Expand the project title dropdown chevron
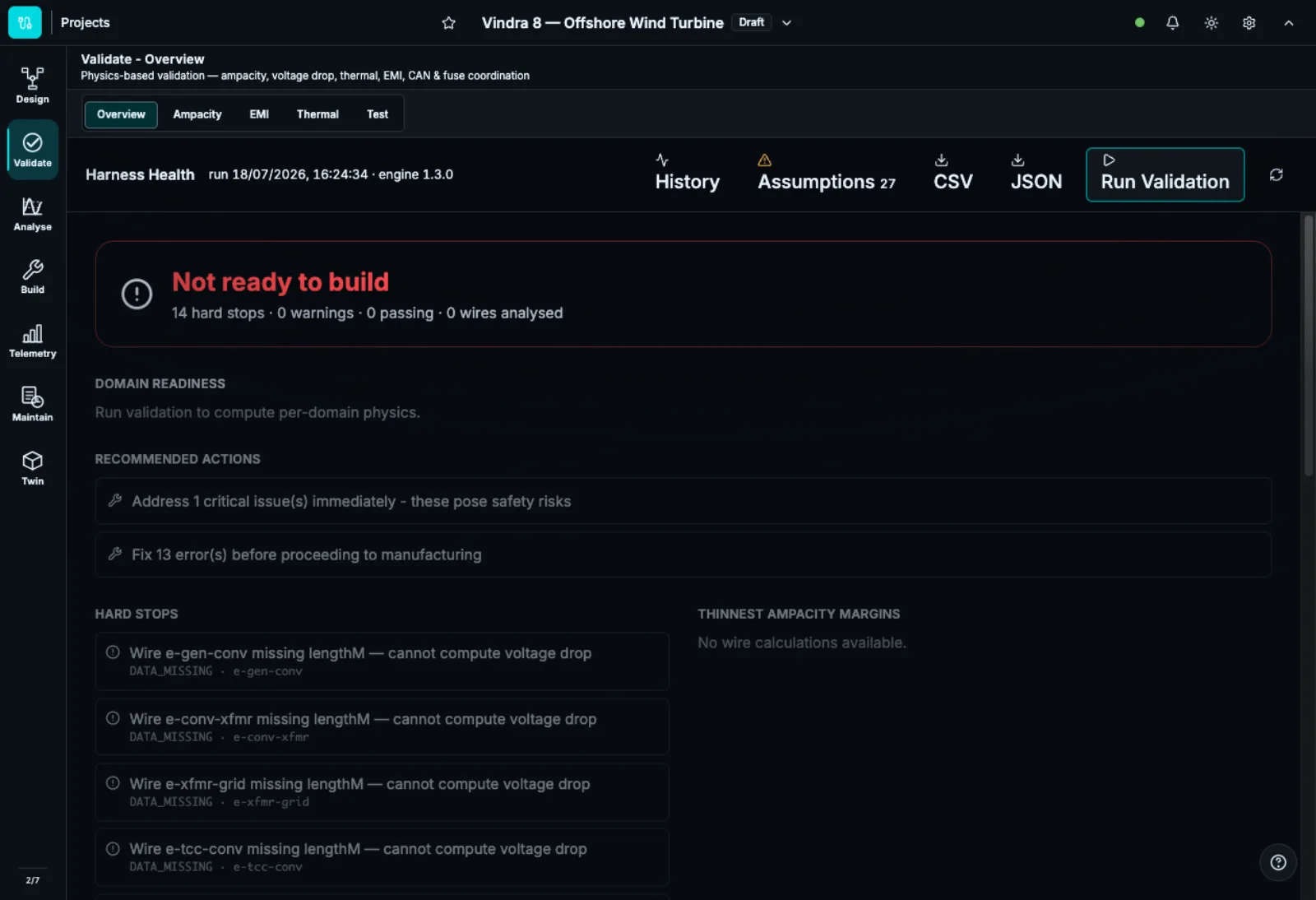The width and height of the screenshot is (1316, 900). 786,23
